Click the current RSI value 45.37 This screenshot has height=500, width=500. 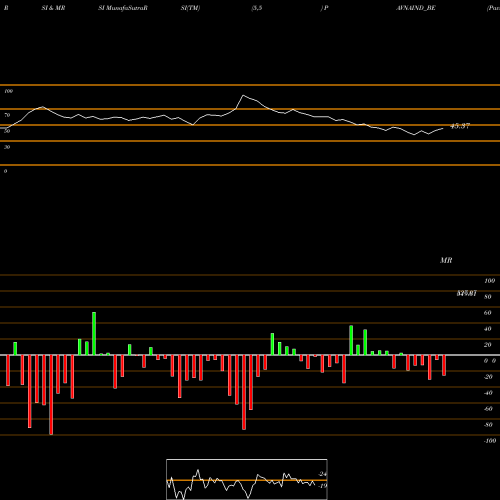click(460, 126)
